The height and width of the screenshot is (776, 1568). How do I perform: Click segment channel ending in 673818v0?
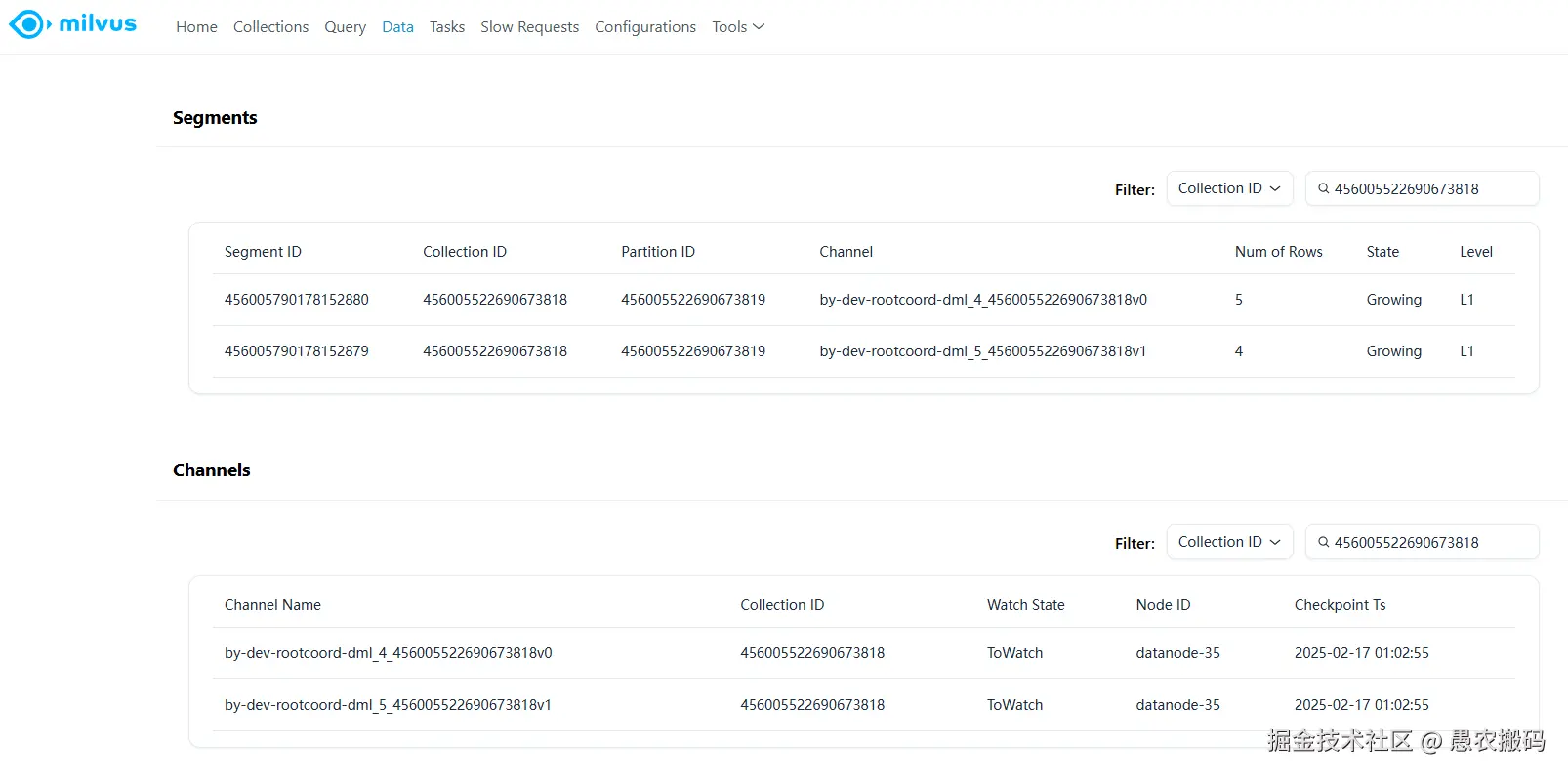[983, 300]
